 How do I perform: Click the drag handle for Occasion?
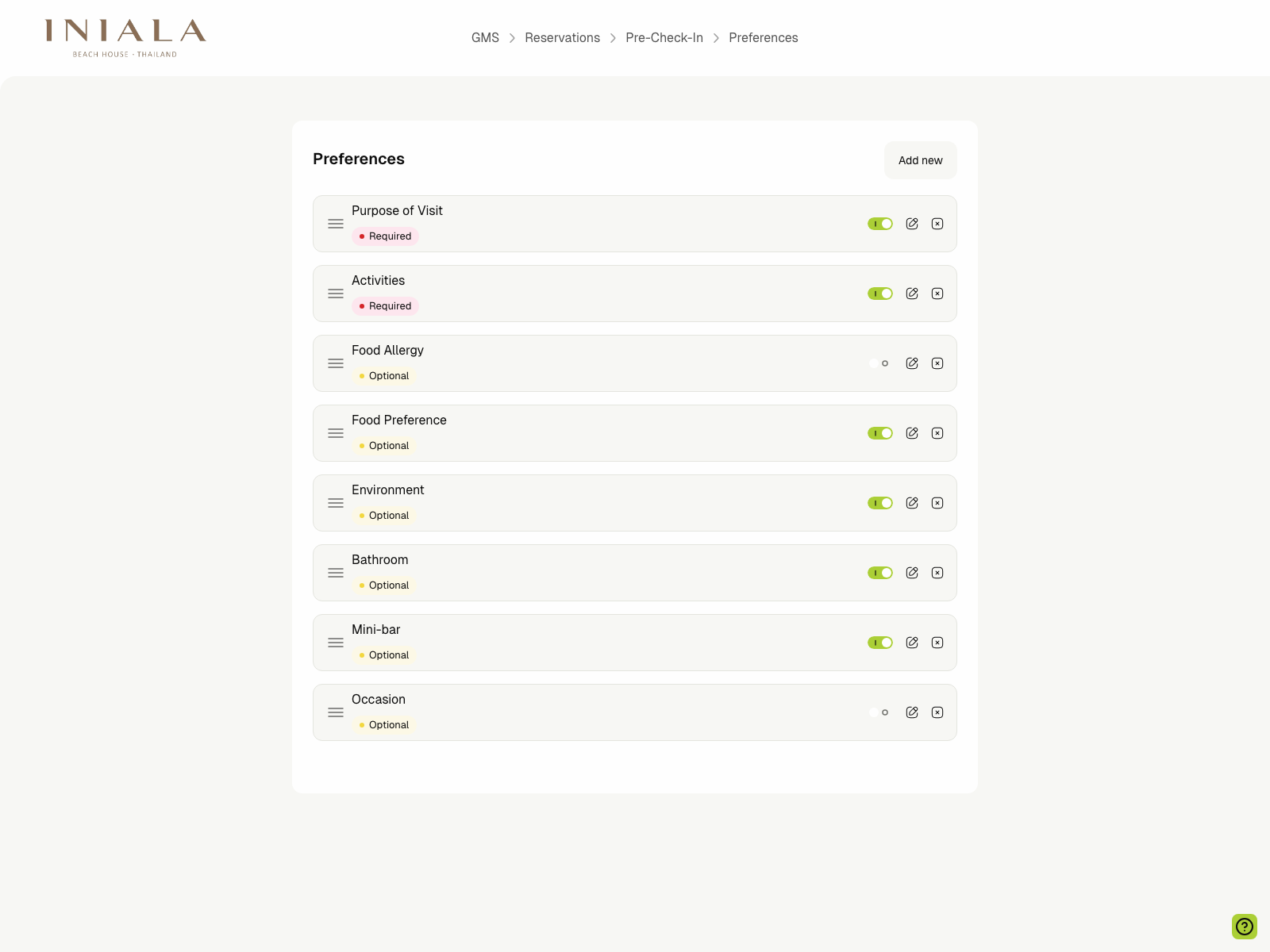tap(335, 712)
